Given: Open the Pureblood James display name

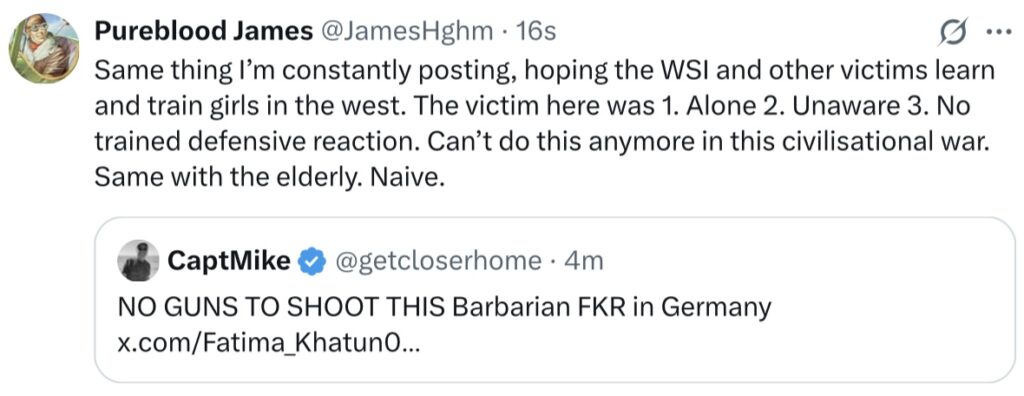Looking at the screenshot, I should [x=203, y=31].
